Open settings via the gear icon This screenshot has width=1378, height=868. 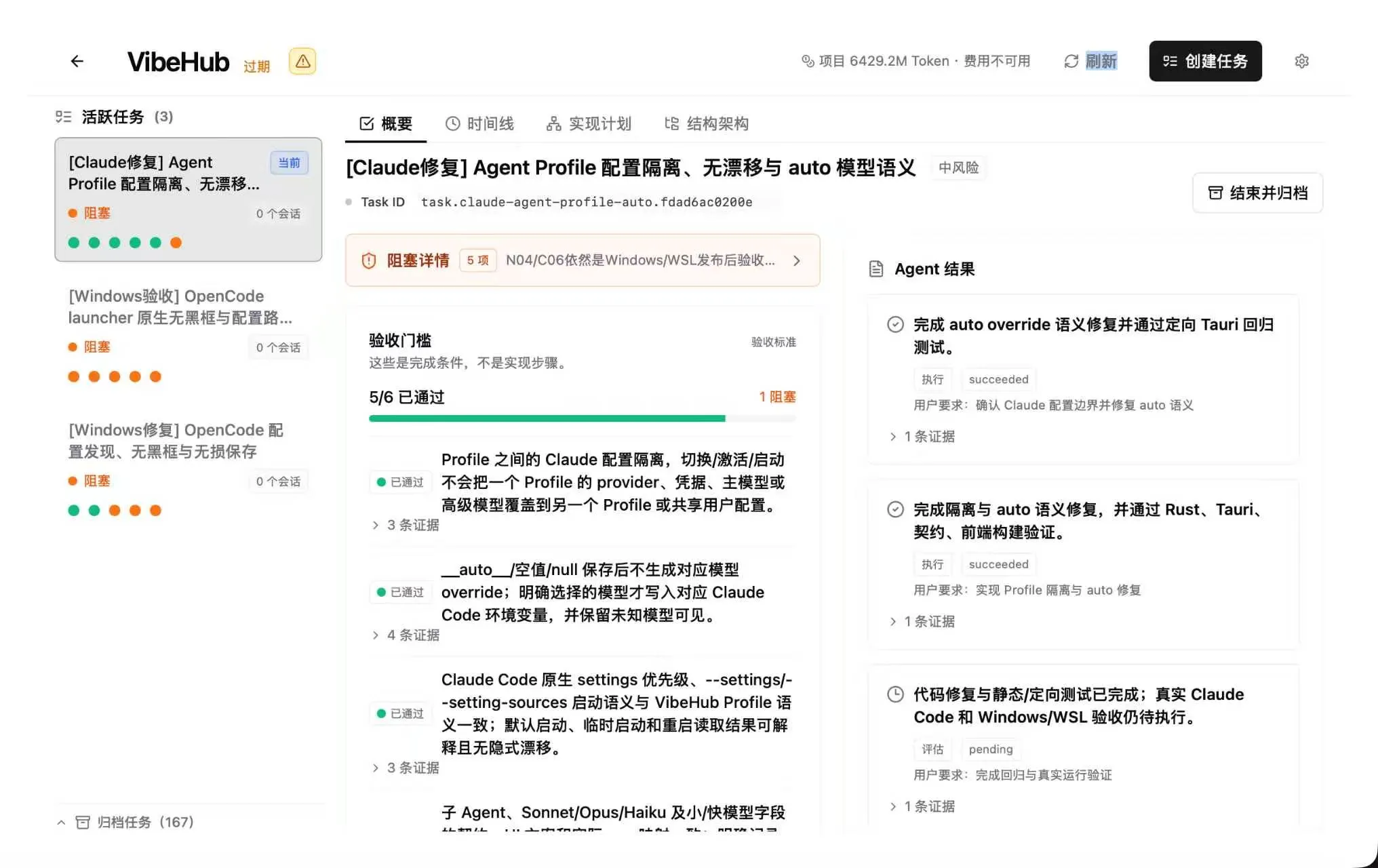coord(1301,61)
